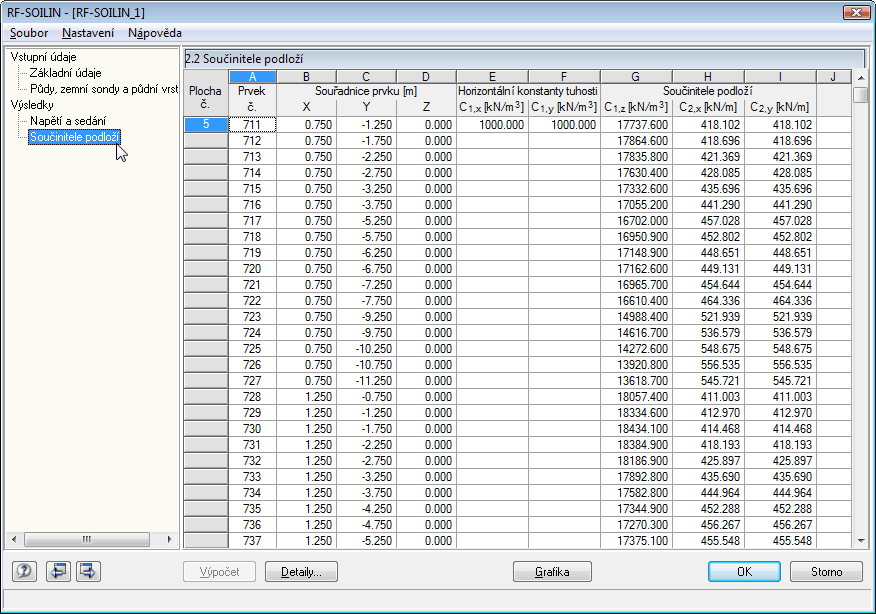Open the help icon button

[24, 571]
